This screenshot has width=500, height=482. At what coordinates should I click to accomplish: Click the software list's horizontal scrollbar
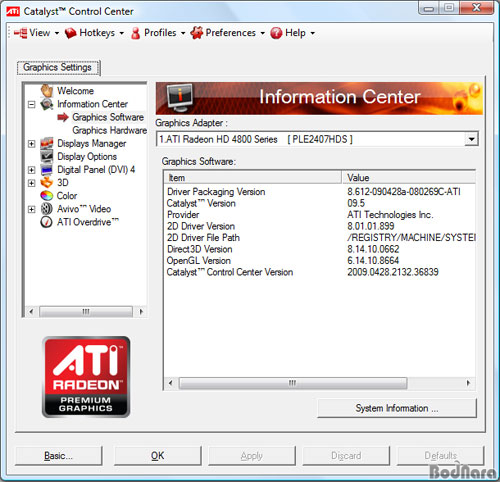[319, 383]
